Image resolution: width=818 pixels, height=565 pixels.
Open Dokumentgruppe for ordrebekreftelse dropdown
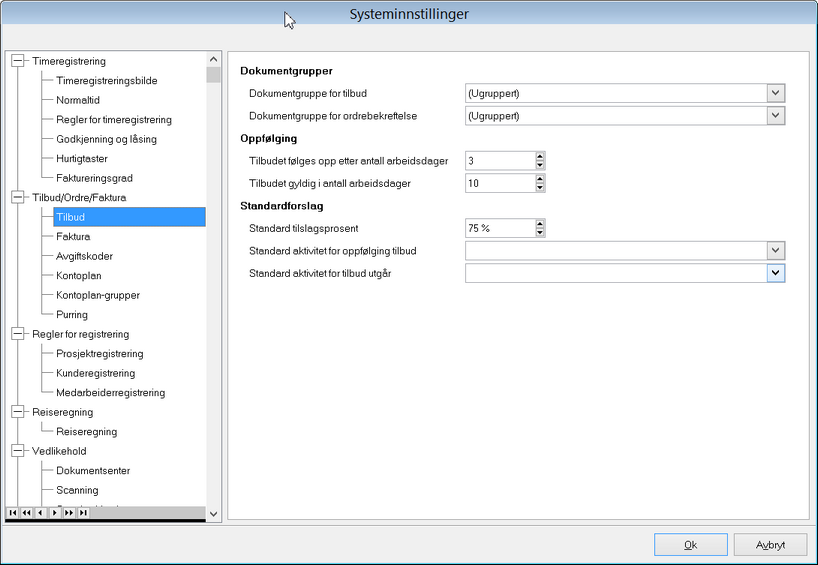pyautogui.click(x=776, y=116)
